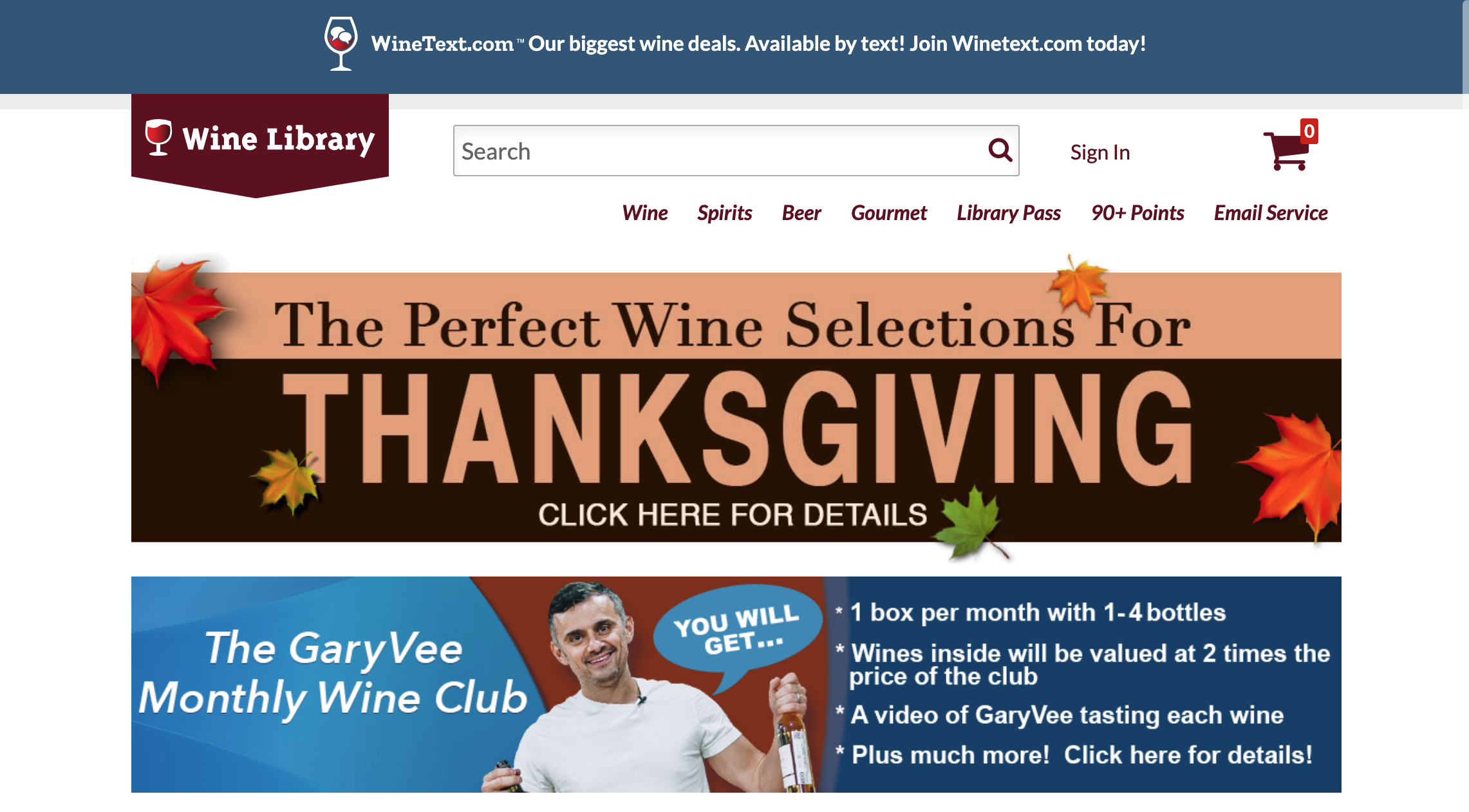The image size is (1469, 812).
Task: Open the 90+ Points section
Action: pos(1137,213)
